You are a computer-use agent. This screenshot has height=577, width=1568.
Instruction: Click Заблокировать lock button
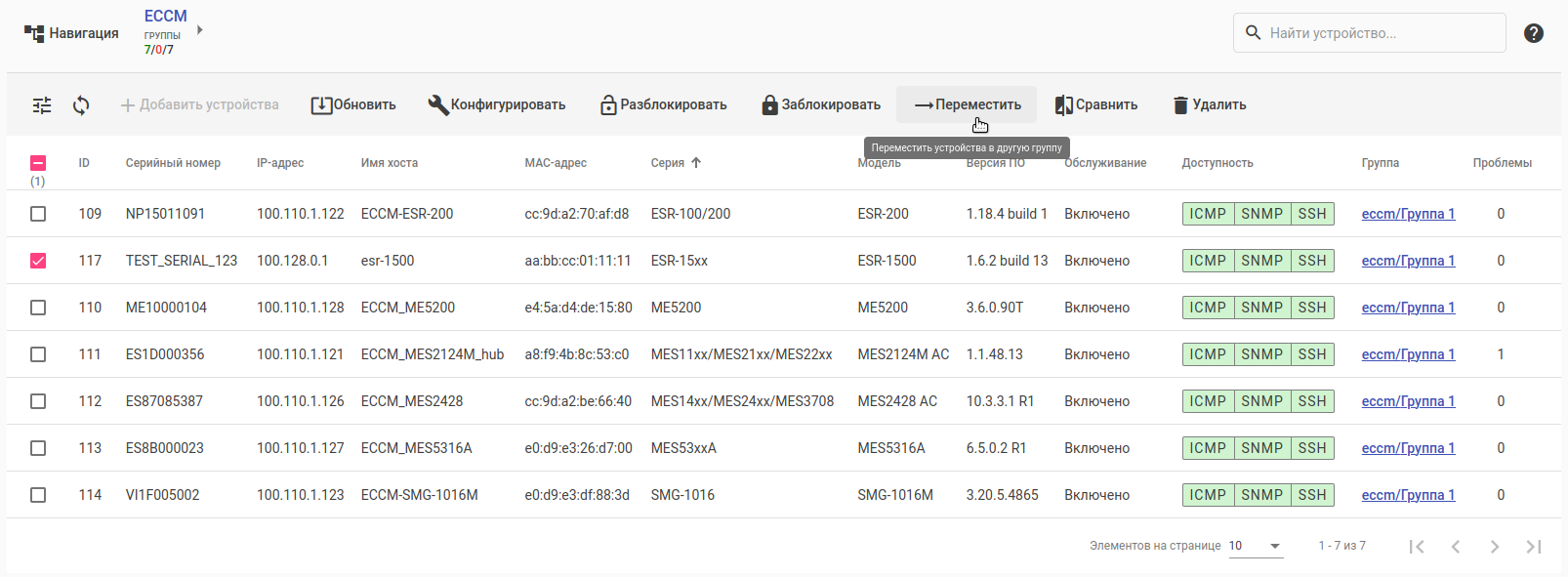821,105
